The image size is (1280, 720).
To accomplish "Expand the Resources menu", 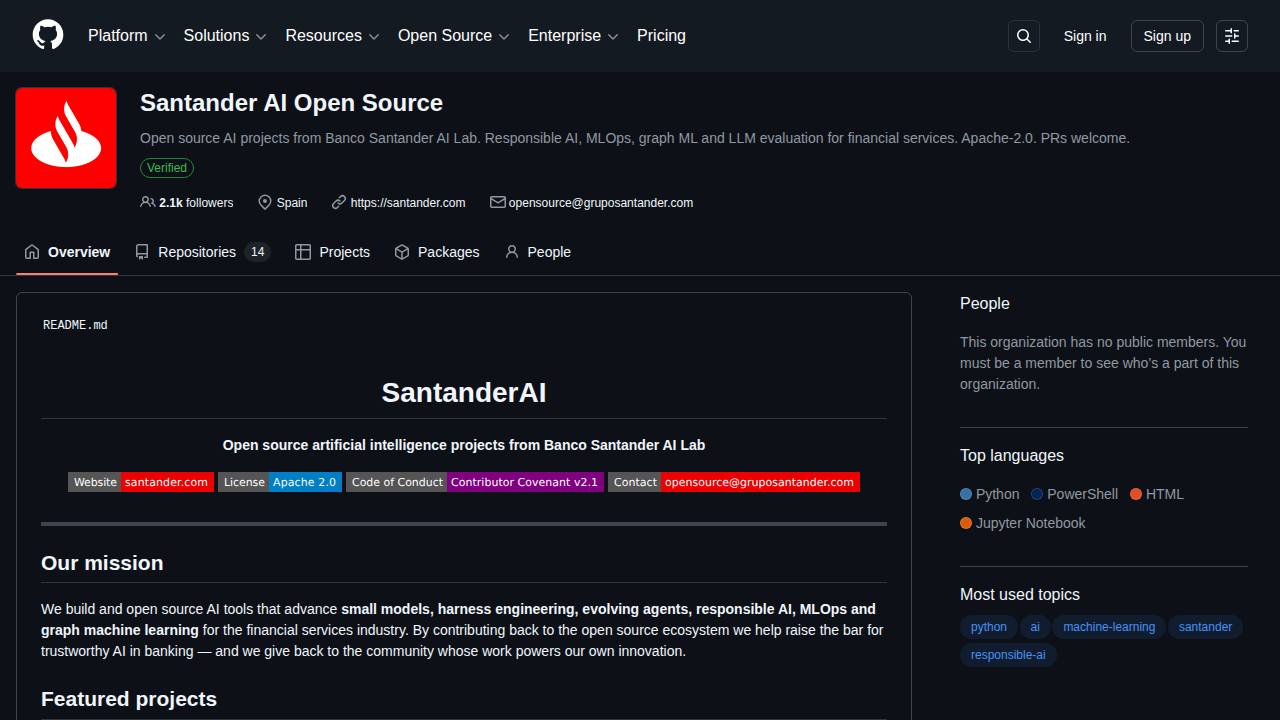I will (332, 36).
